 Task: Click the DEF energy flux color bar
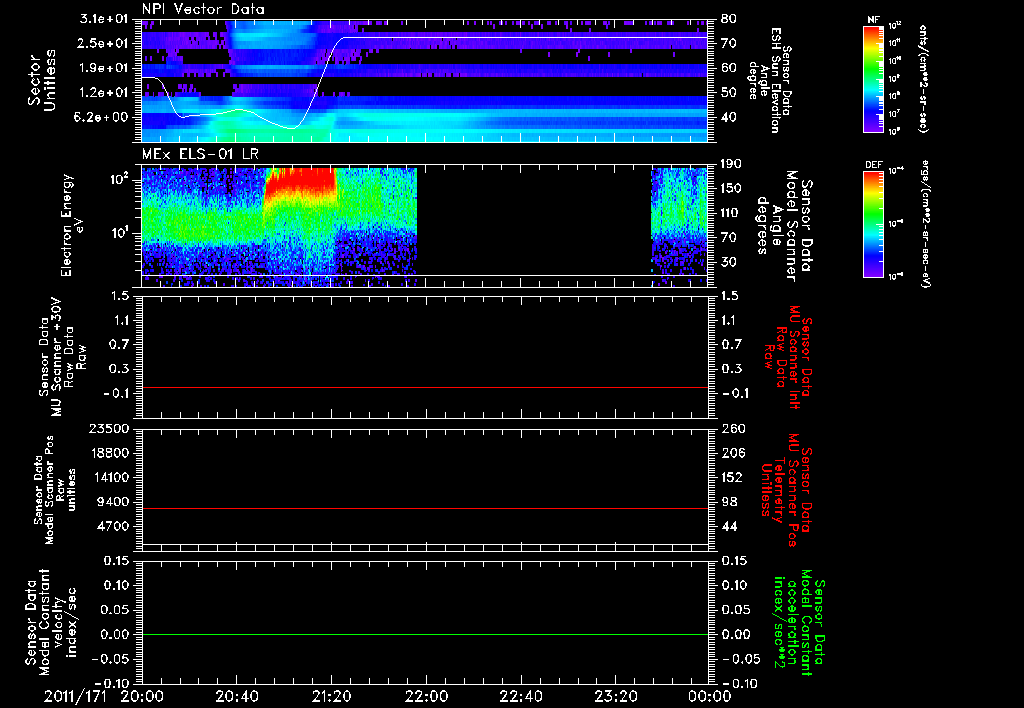[873, 223]
